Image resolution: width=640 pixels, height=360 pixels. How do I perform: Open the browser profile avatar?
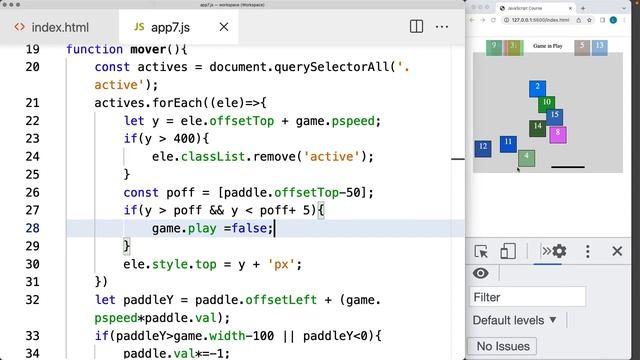pos(613,20)
